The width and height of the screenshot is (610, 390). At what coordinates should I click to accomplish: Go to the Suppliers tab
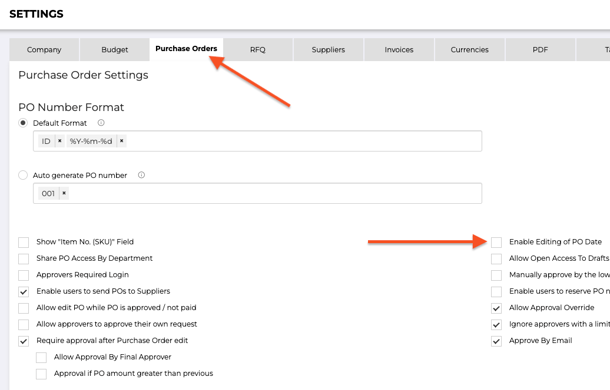click(x=328, y=49)
